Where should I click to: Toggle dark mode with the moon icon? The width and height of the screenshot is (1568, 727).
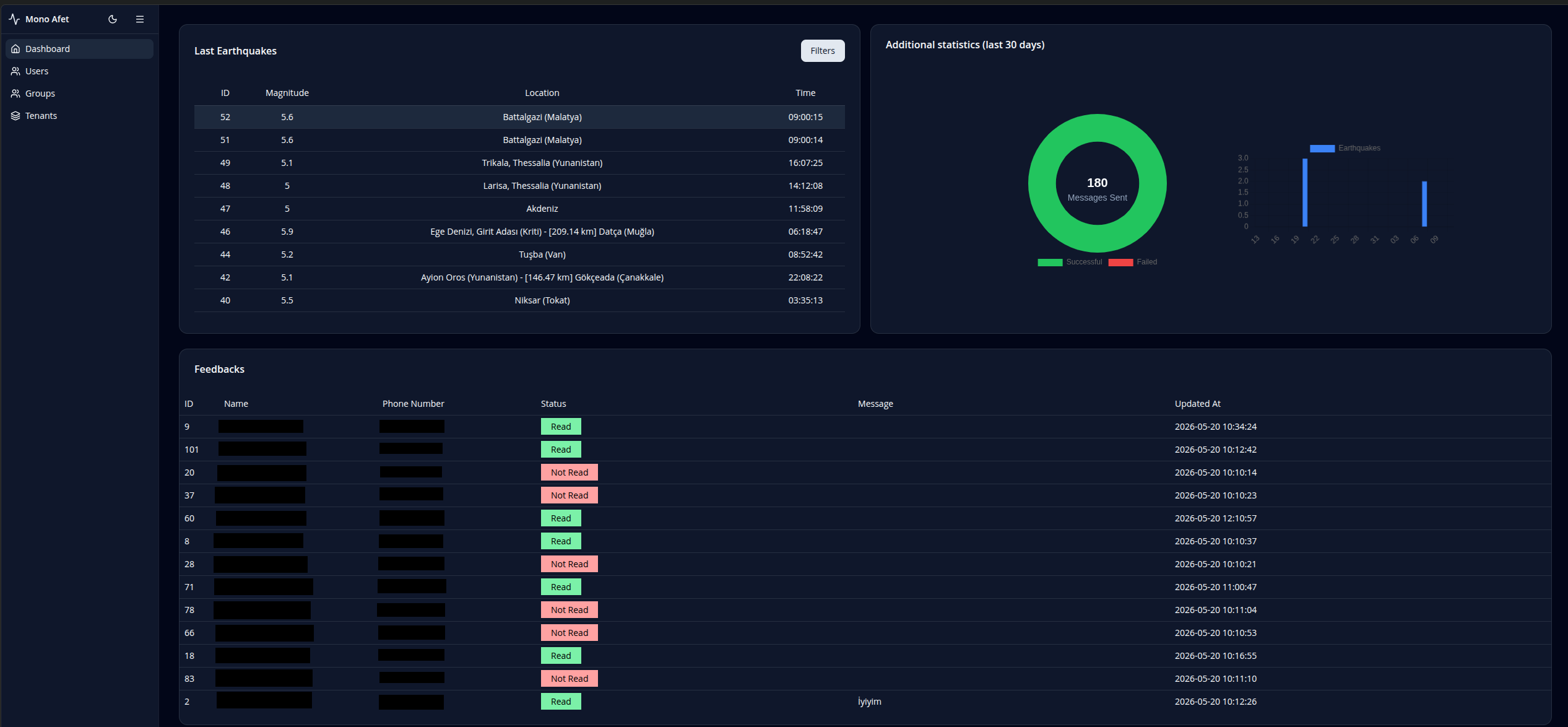pos(113,19)
